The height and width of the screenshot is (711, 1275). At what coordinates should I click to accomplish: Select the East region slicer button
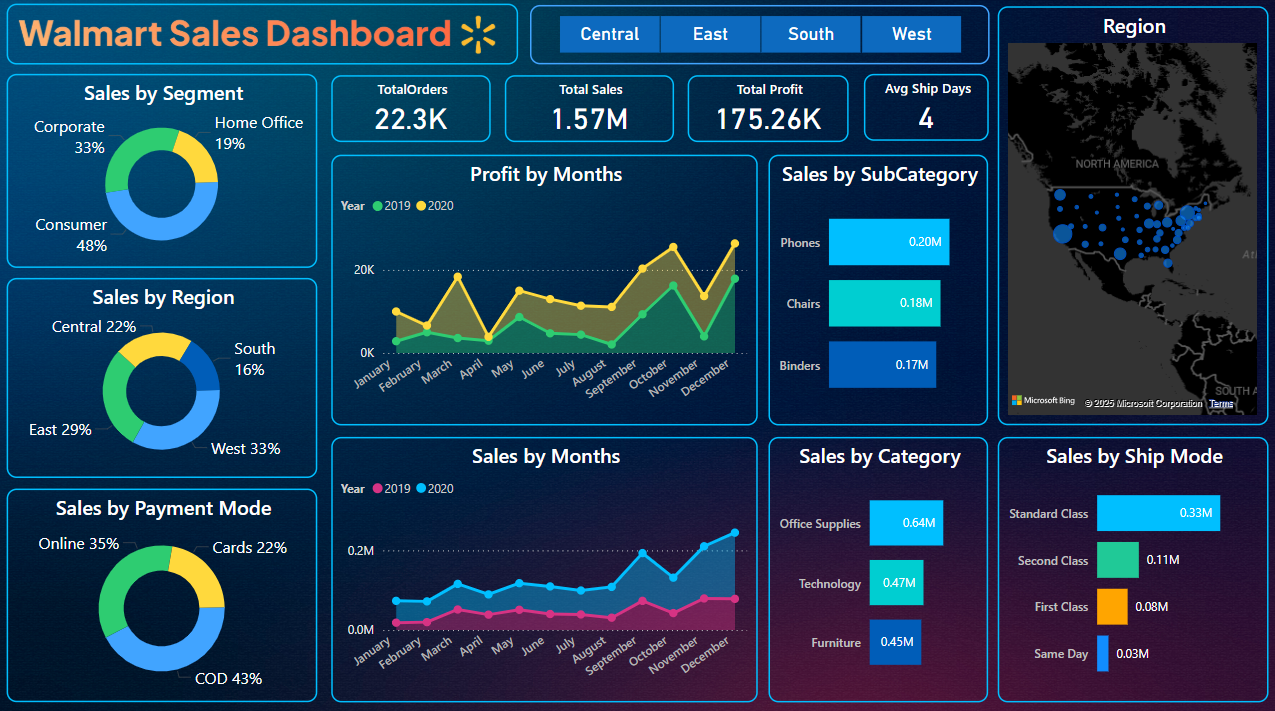point(710,34)
